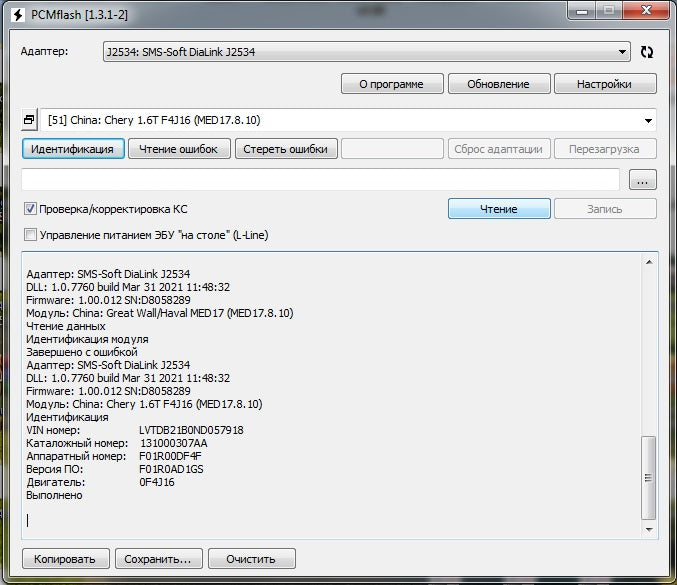Click the refresh adapters icon
Image resolution: width=677 pixels, height=585 pixels.
(x=646, y=52)
